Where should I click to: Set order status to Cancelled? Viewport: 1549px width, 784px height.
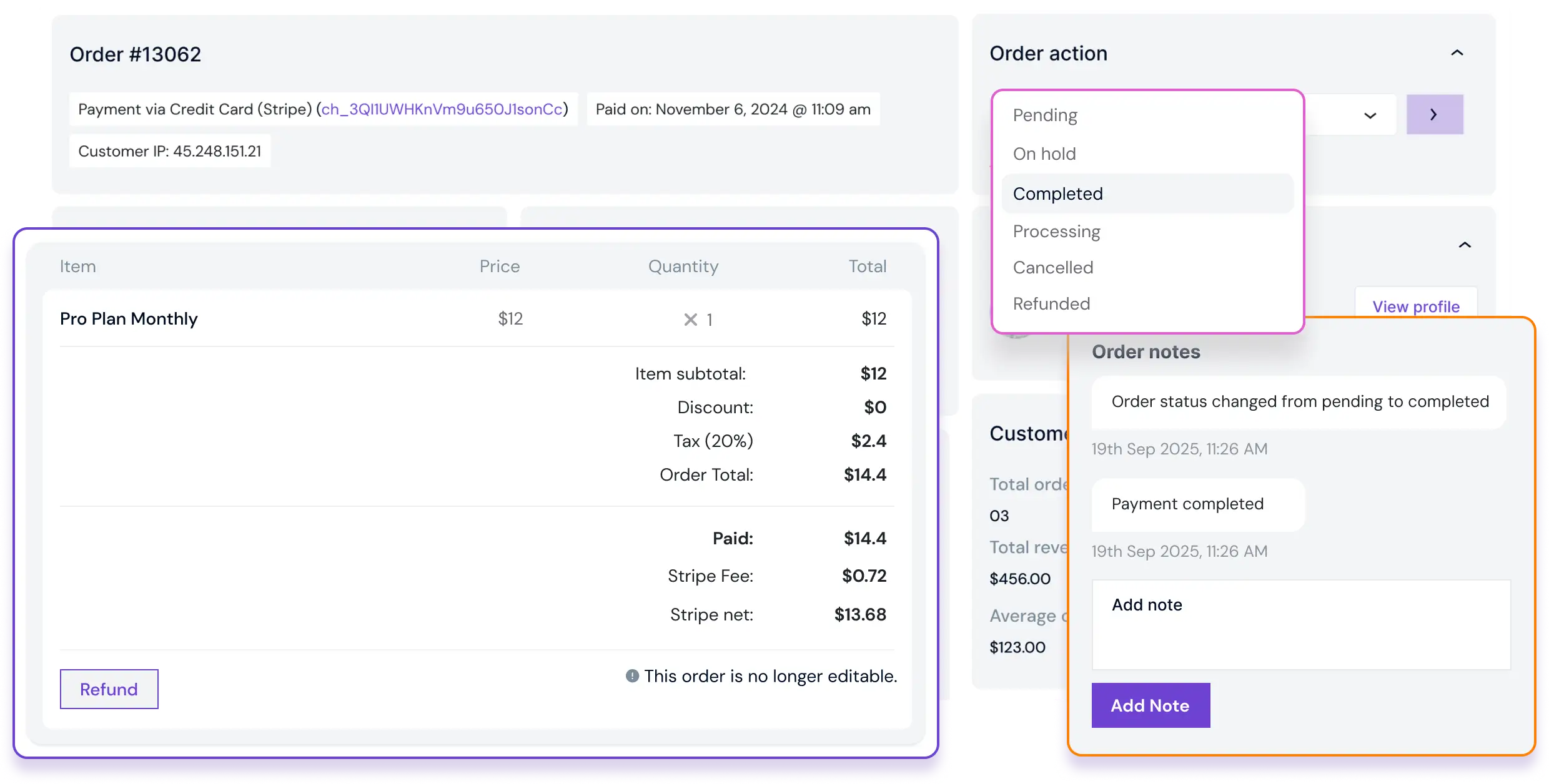tap(1053, 268)
